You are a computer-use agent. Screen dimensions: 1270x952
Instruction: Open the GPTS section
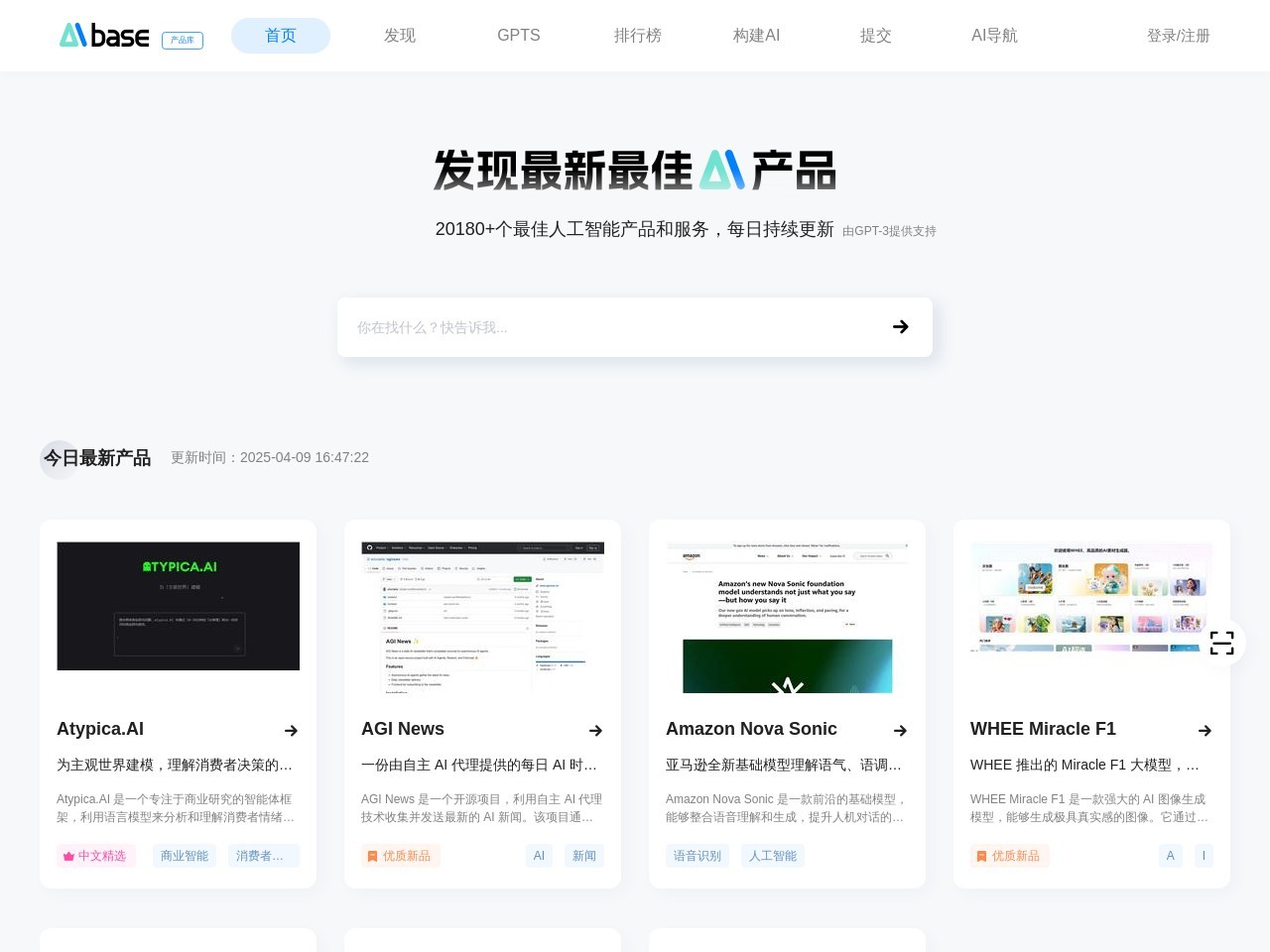(518, 35)
